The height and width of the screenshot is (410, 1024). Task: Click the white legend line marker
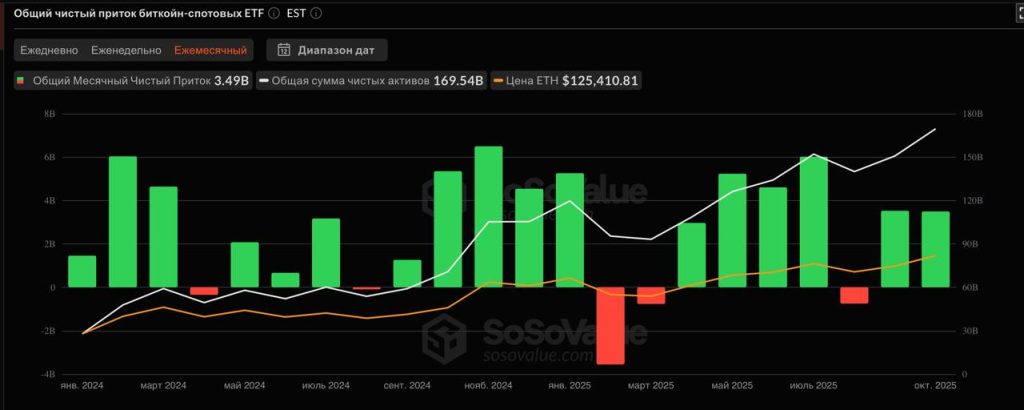[x=264, y=81]
